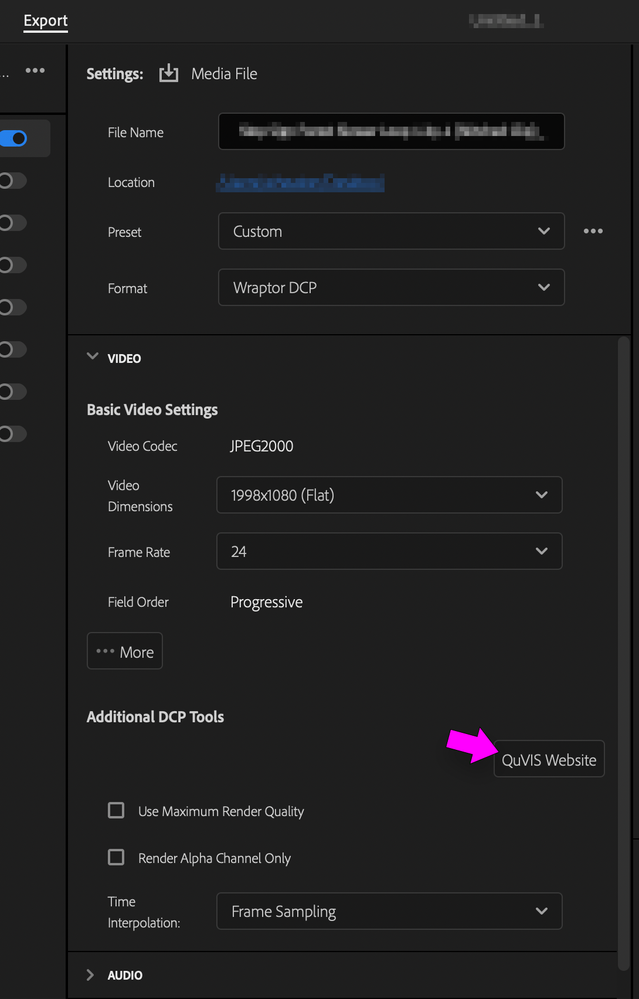
Task: Click the Media File export icon
Action: 169,74
